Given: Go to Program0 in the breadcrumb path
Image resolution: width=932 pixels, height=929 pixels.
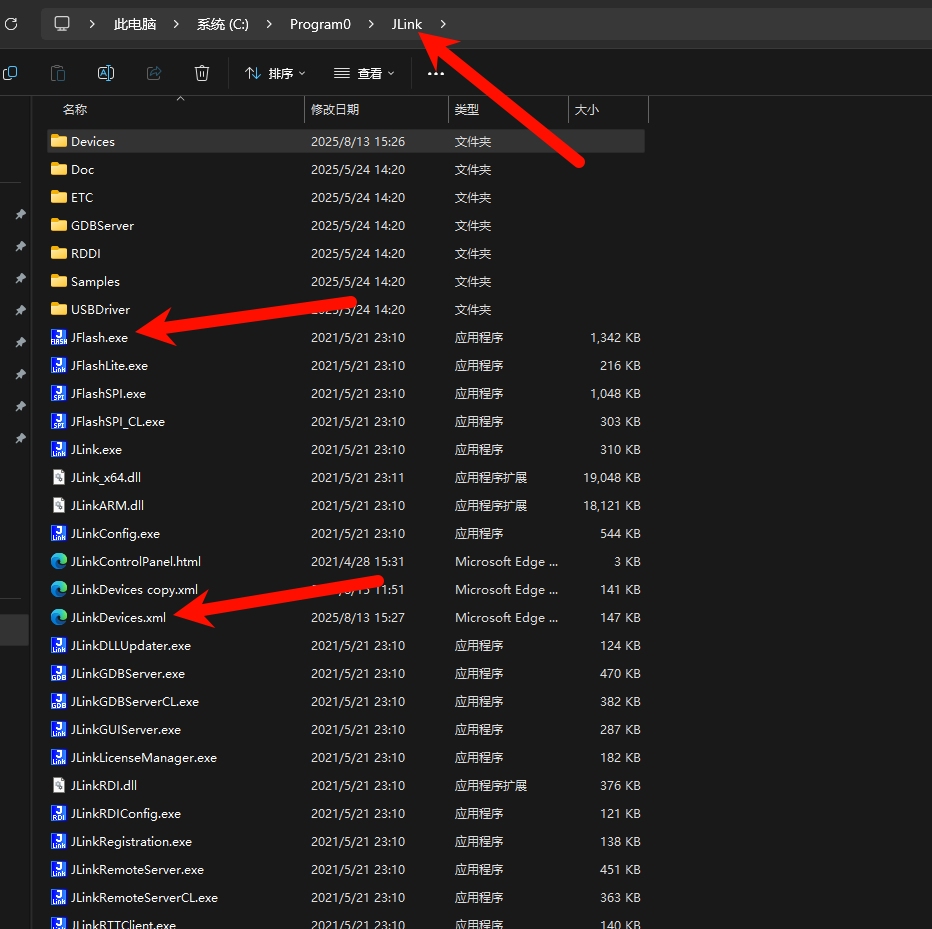Looking at the screenshot, I should [x=320, y=24].
